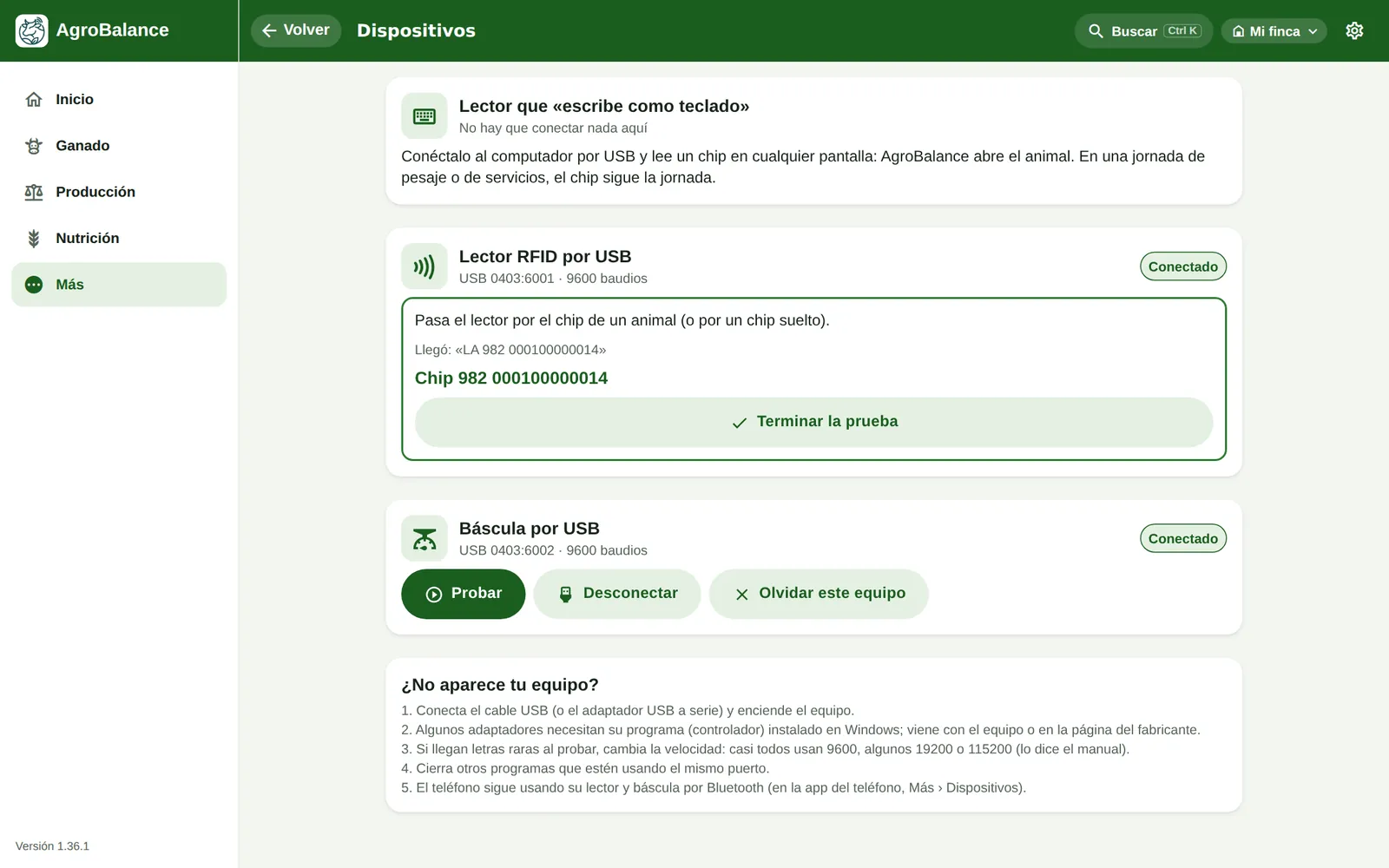This screenshot has width=1389, height=868.
Task: Expand the Mi finca dropdown
Action: [1274, 31]
